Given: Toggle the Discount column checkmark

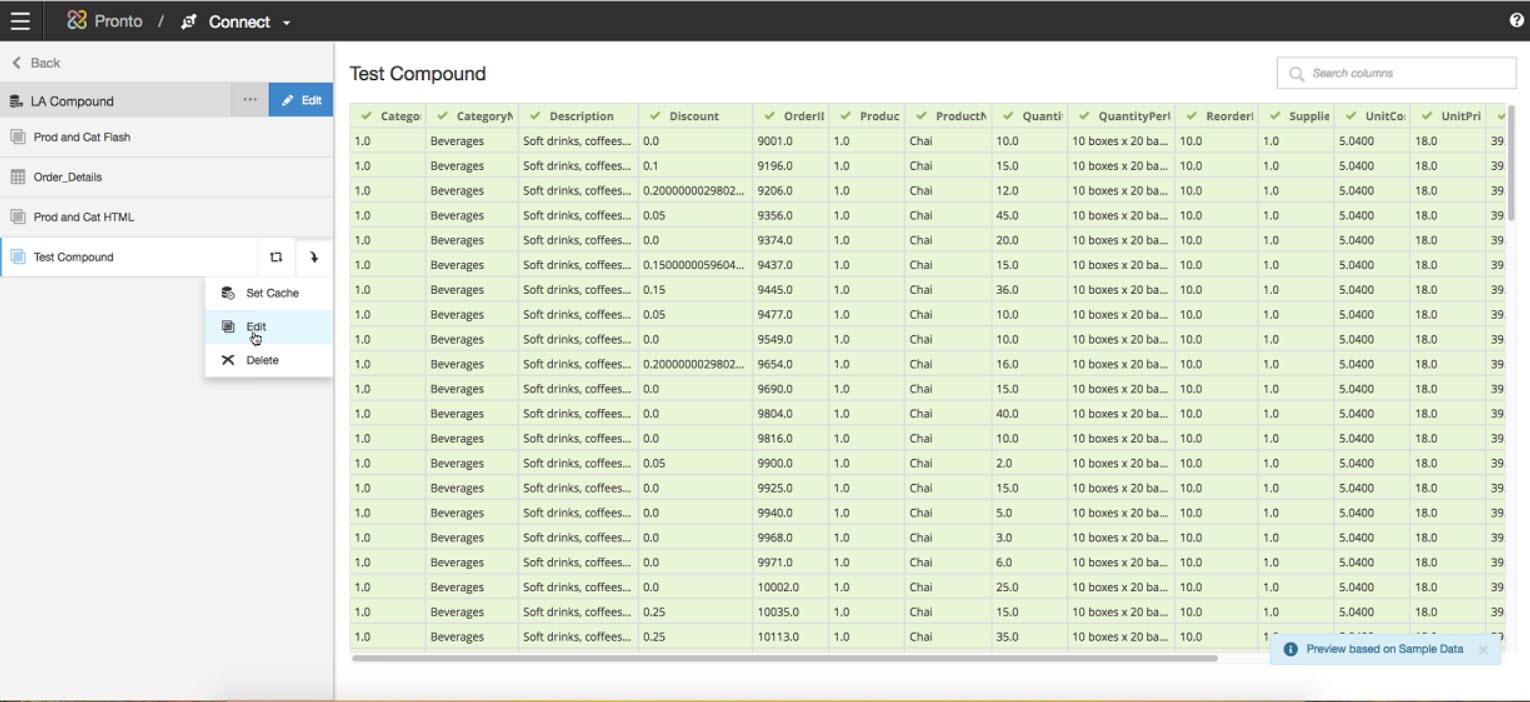Looking at the screenshot, I should 655,116.
